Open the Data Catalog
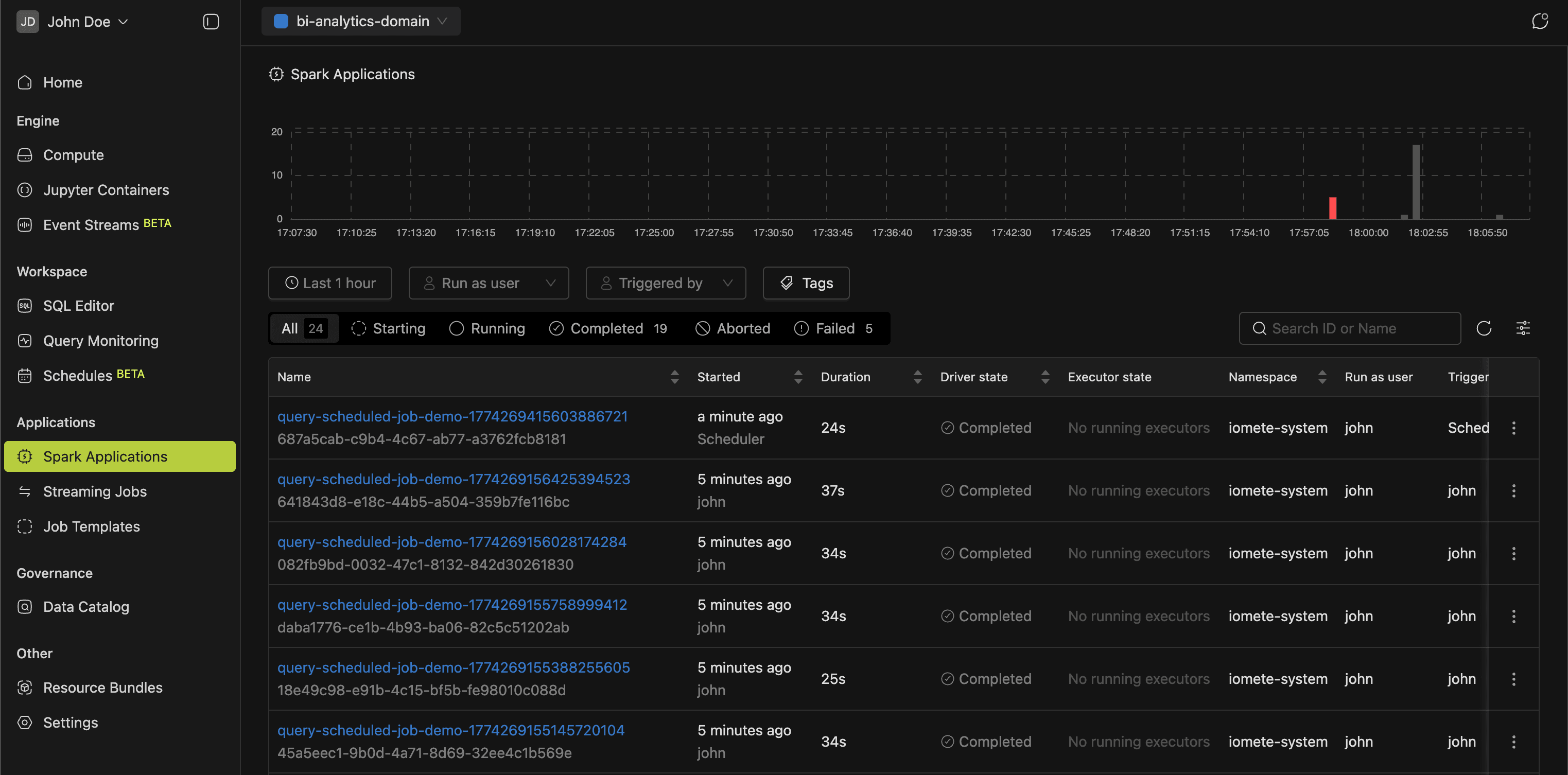Image resolution: width=1568 pixels, height=775 pixels. coord(86,607)
